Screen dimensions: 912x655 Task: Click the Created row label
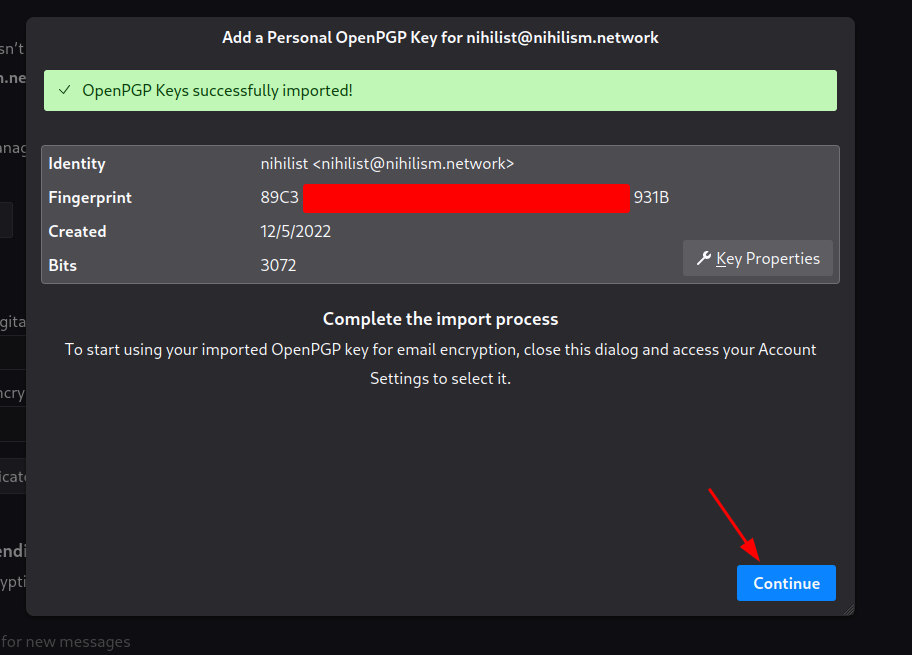coord(77,232)
